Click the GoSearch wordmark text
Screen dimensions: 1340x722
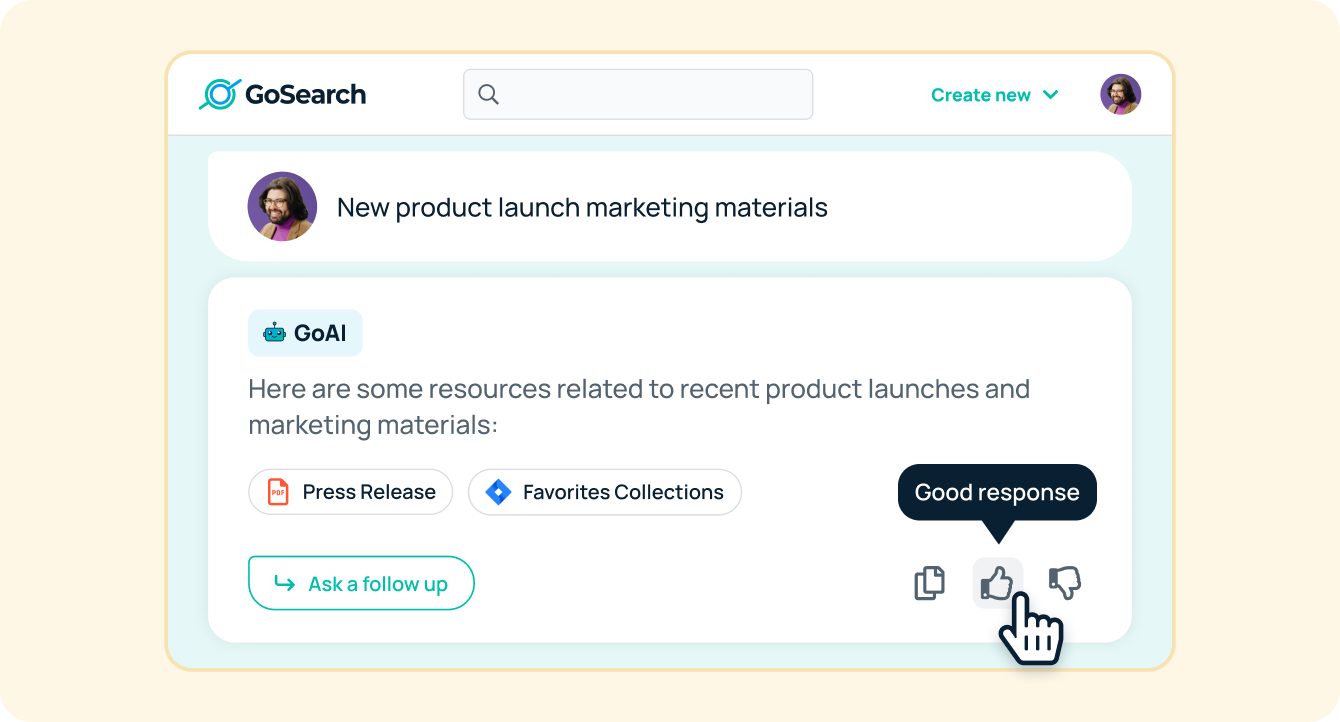[305, 93]
